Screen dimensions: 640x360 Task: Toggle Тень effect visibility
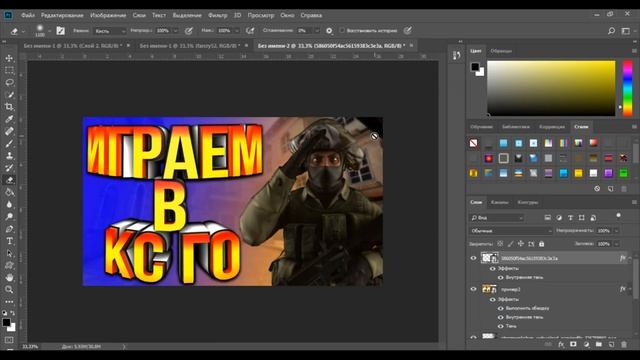(500, 326)
